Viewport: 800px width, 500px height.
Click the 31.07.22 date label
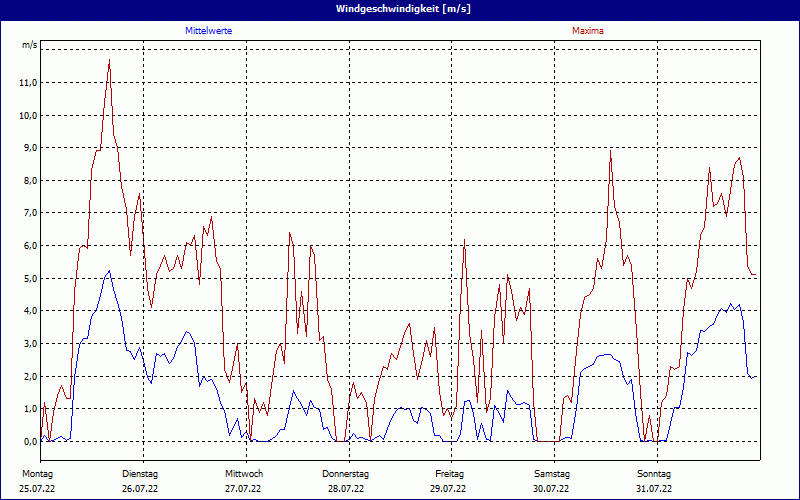coord(654,489)
